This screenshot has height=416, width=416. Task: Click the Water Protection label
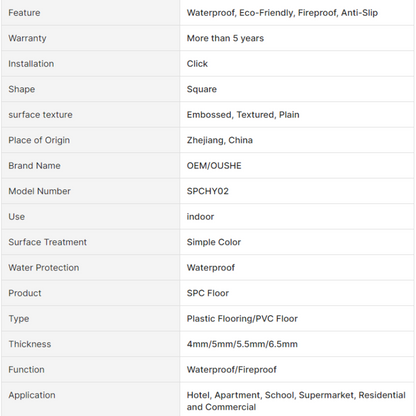click(x=44, y=268)
